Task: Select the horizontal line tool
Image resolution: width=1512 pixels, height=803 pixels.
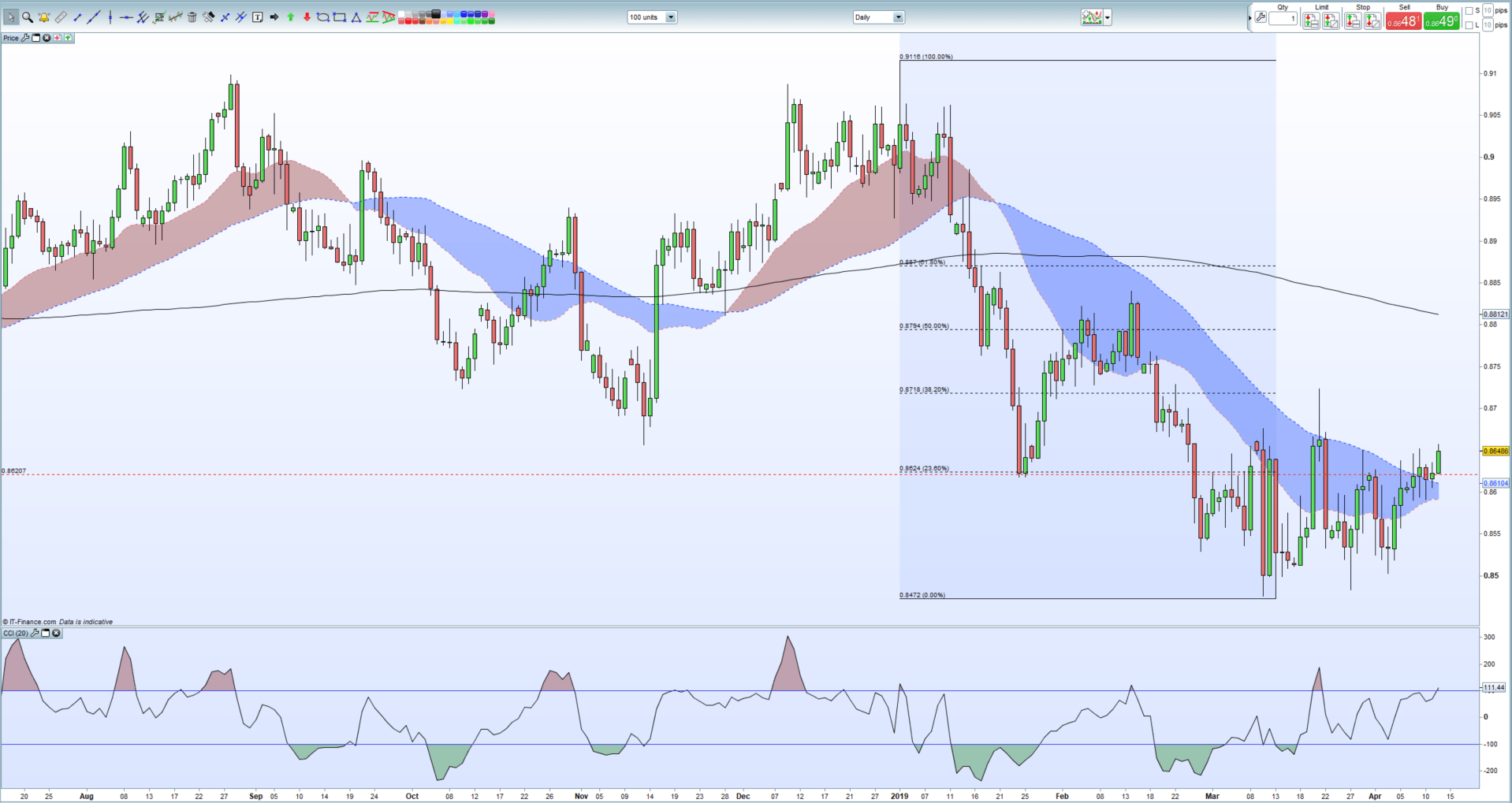Action: click(126, 17)
